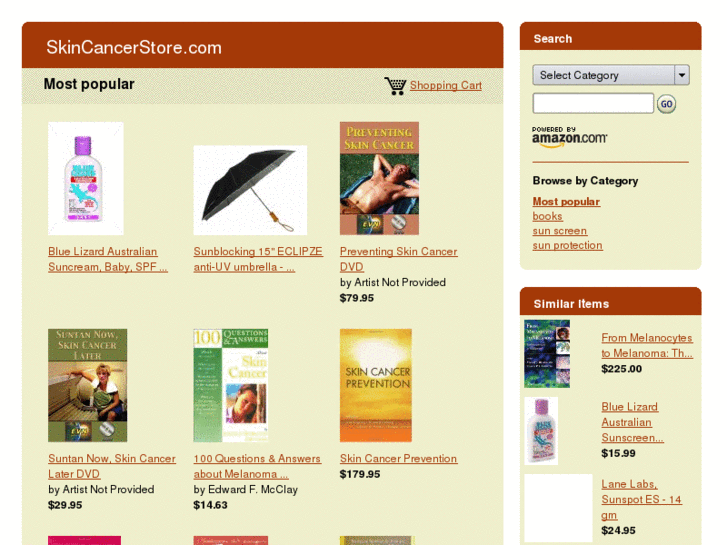Click the Suntan Now DVD cover image
The height and width of the screenshot is (545, 727).
coord(88,385)
